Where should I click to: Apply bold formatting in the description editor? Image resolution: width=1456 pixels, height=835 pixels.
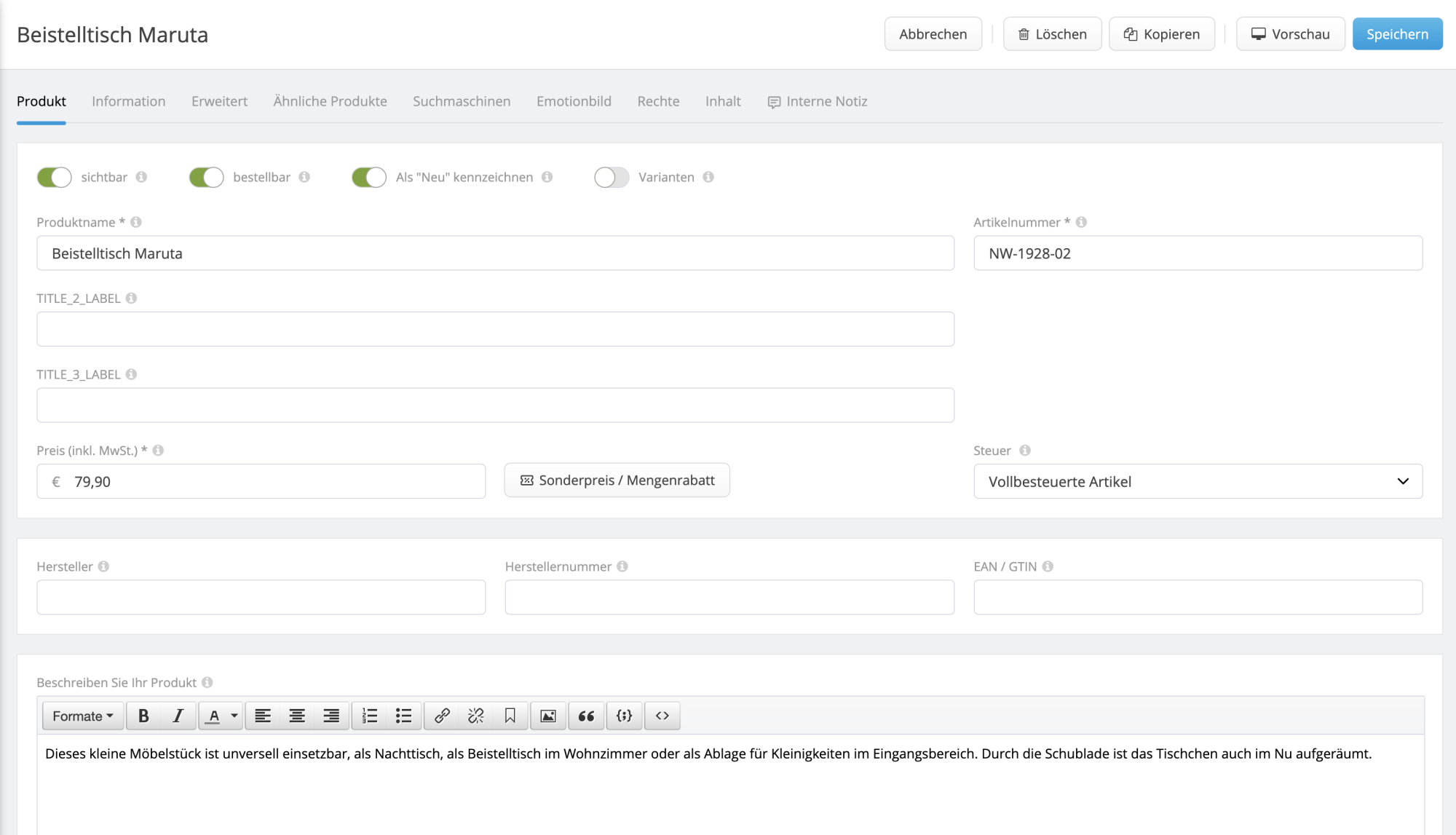pos(143,716)
